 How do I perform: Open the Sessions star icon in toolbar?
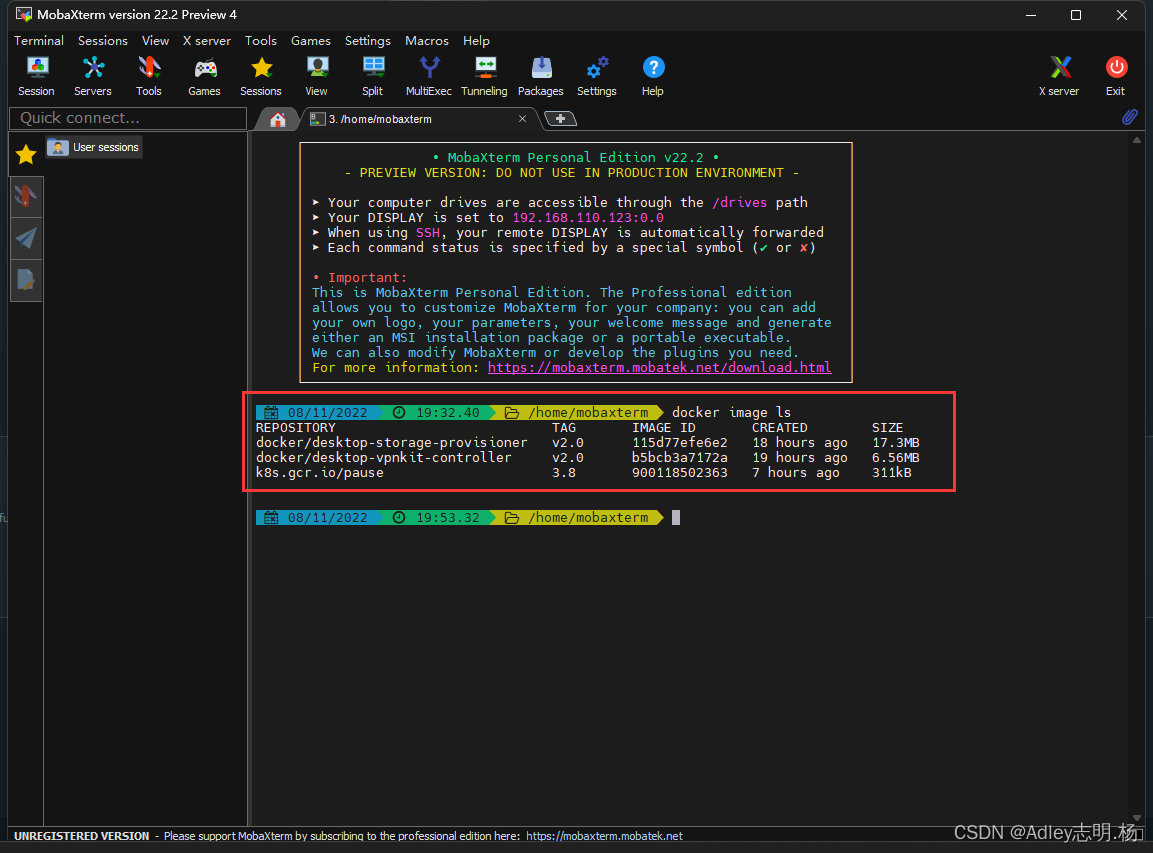pyautogui.click(x=261, y=76)
